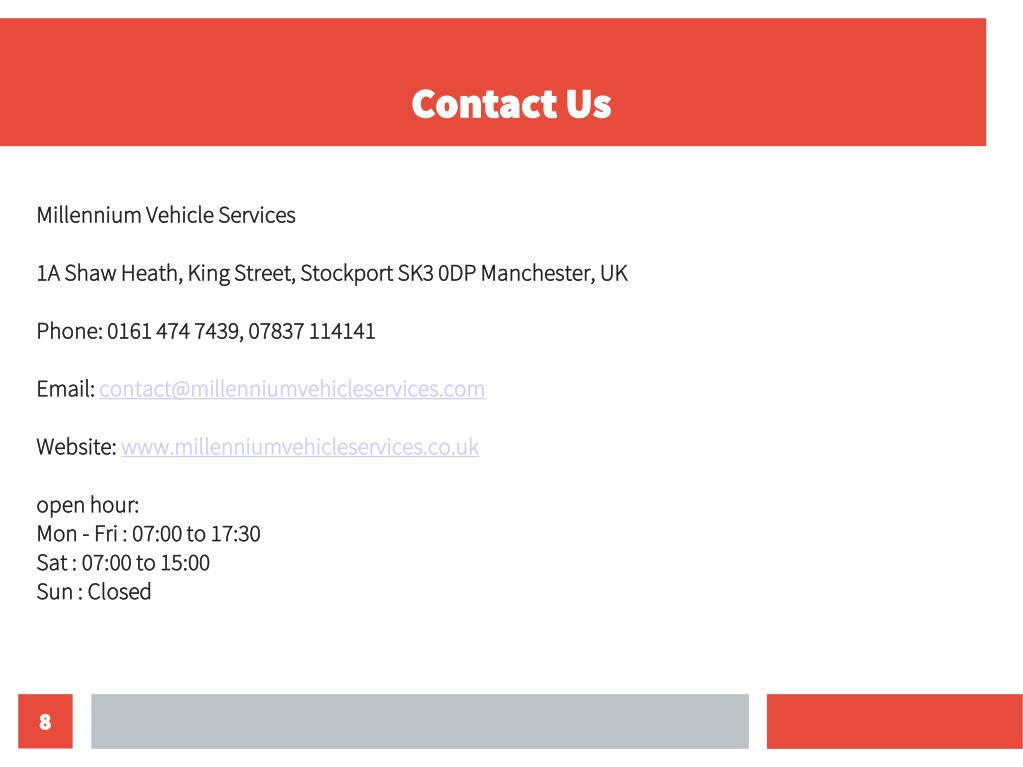
Task: Open the contact@millenniumvehicleservices.com email link
Action: (292, 389)
